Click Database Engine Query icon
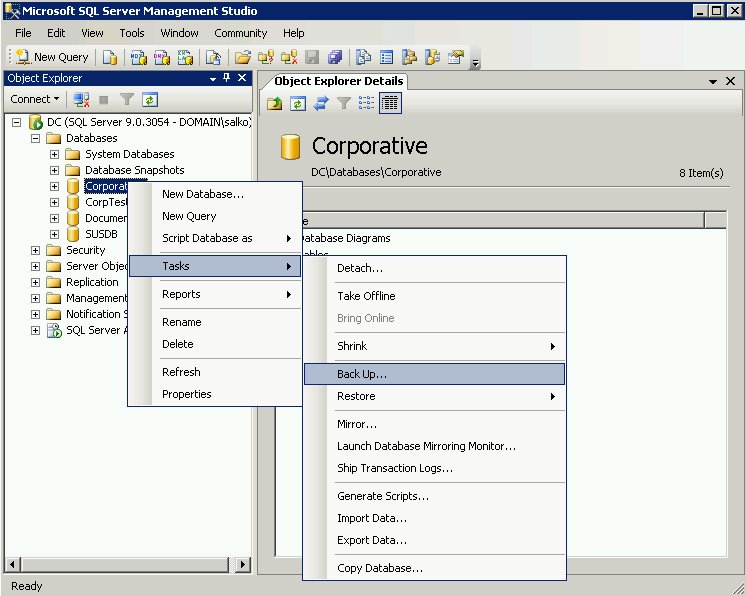This screenshot has height=596, width=746. click(110, 58)
